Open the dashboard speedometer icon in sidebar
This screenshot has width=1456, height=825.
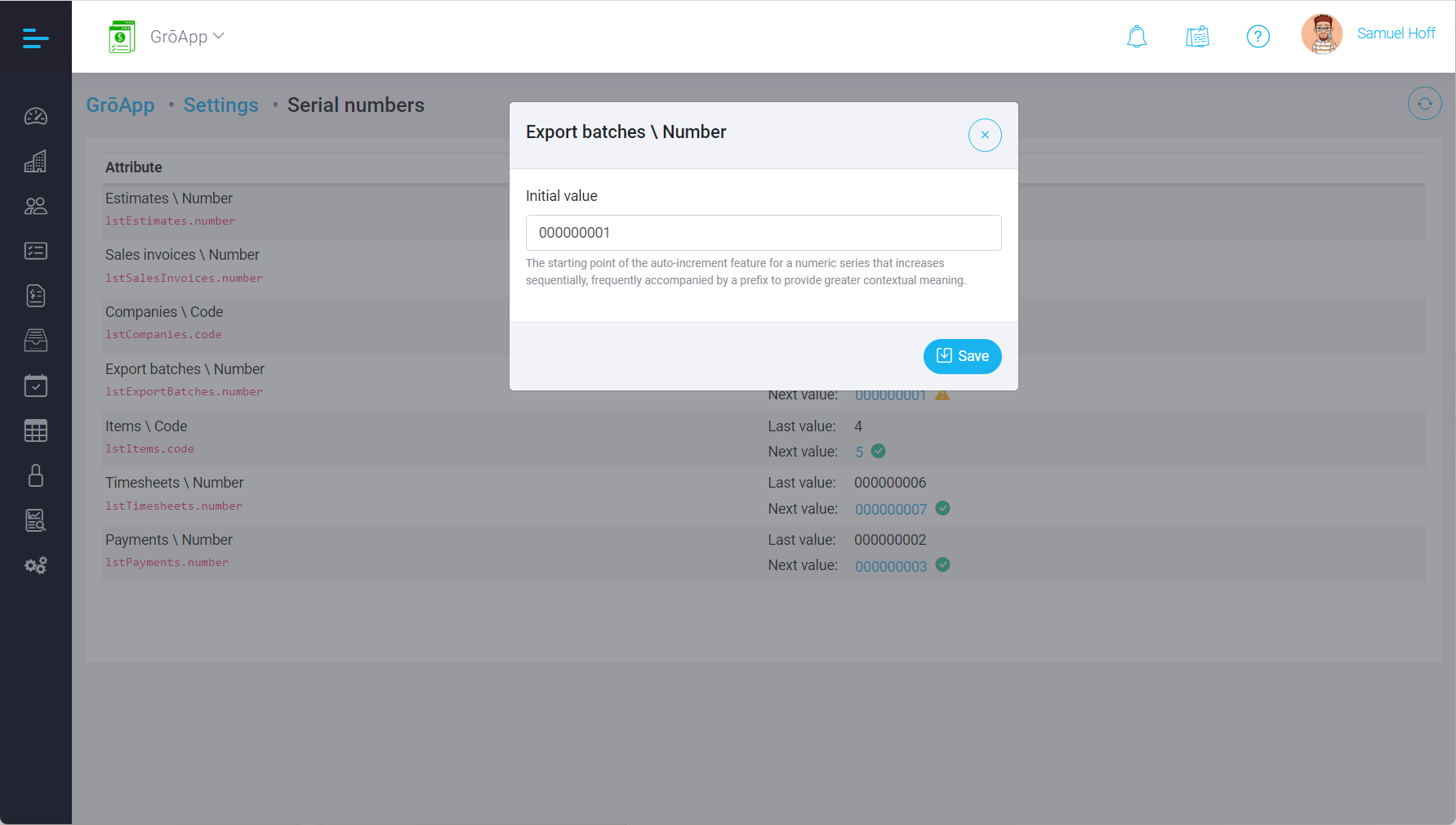[35, 116]
